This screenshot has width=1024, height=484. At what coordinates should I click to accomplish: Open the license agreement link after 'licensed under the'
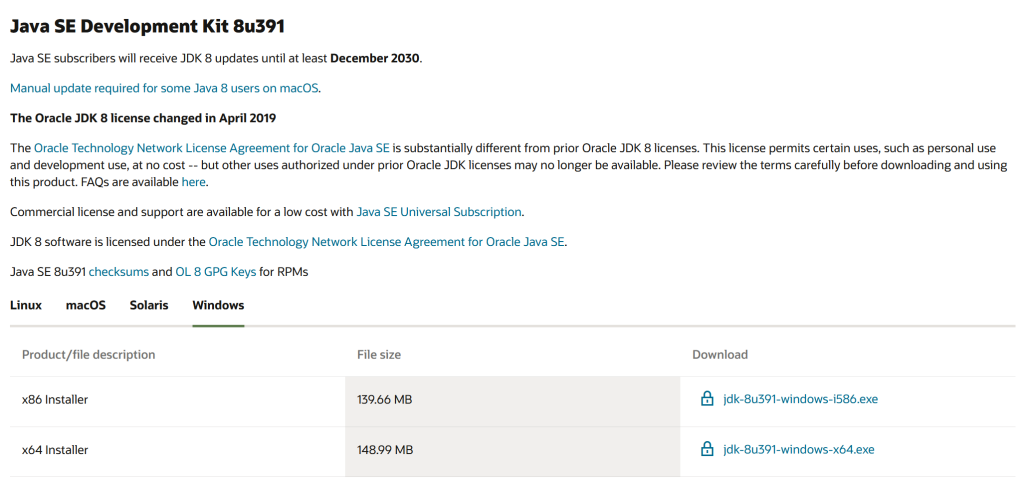(386, 242)
